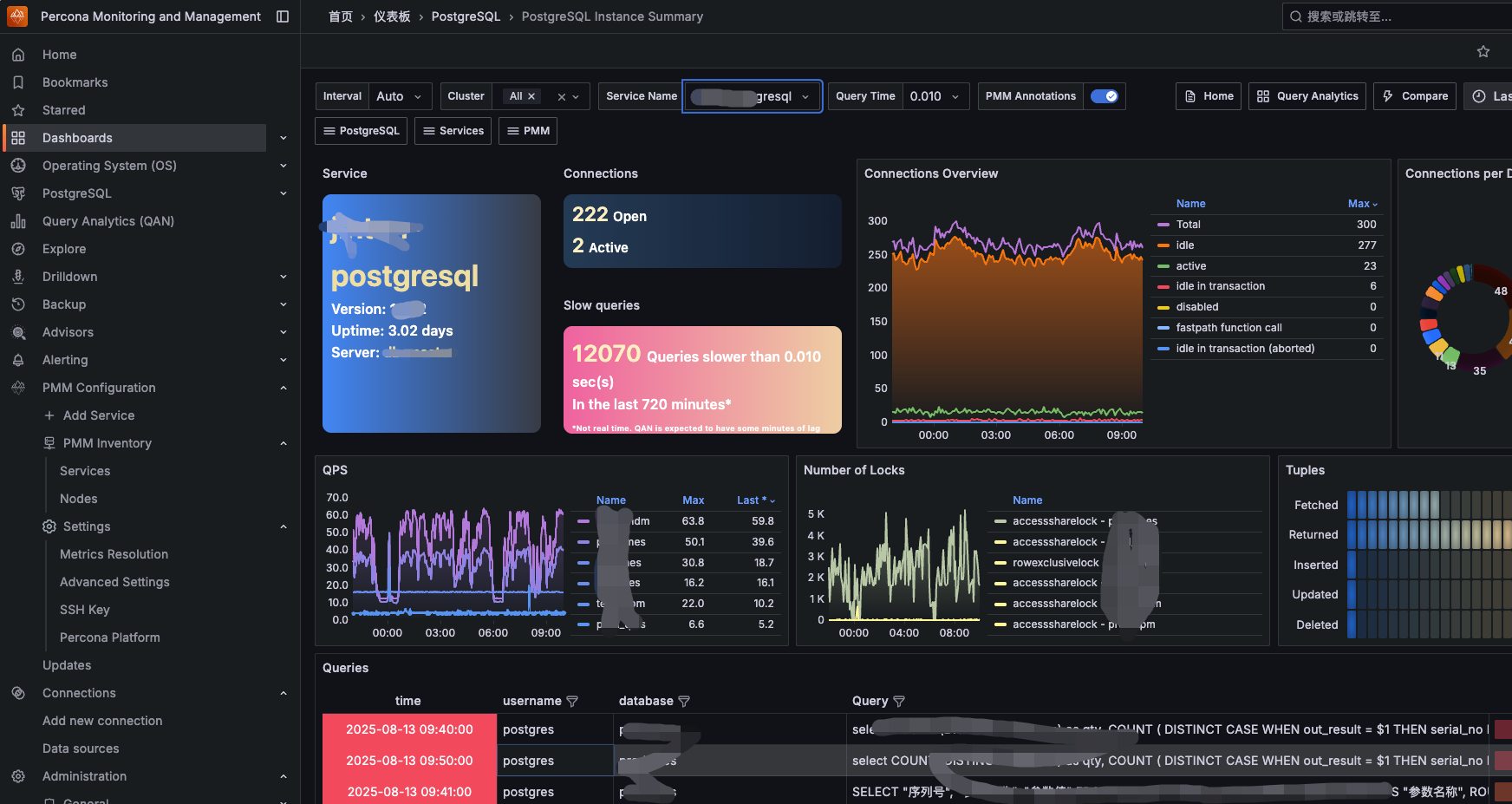The width and height of the screenshot is (1512, 804).
Task: Open Query Analytics (QAN) from the sidebar
Action: click(x=108, y=221)
